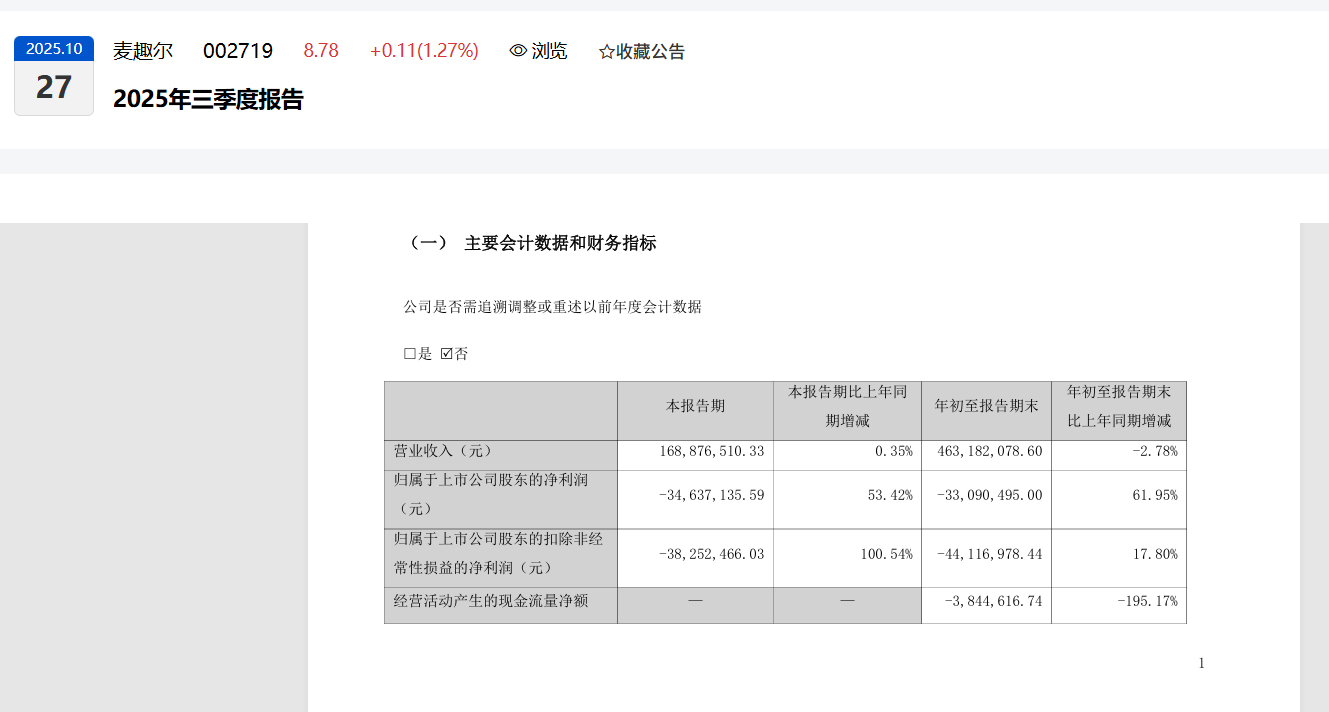Click the 经营活动产生的现金流量净额 row label

[491, 602]
